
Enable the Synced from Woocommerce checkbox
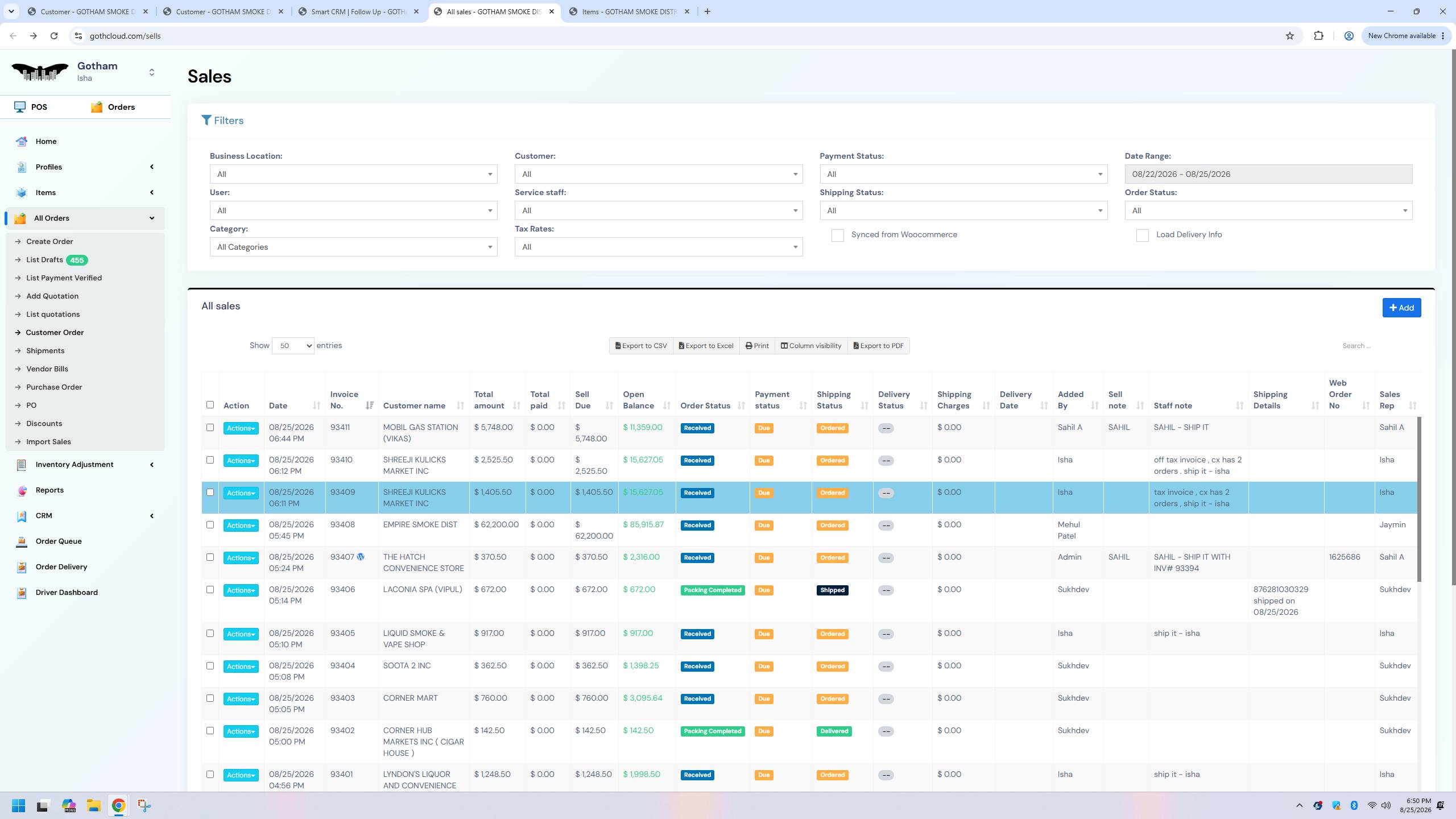[x=838, y=235]
